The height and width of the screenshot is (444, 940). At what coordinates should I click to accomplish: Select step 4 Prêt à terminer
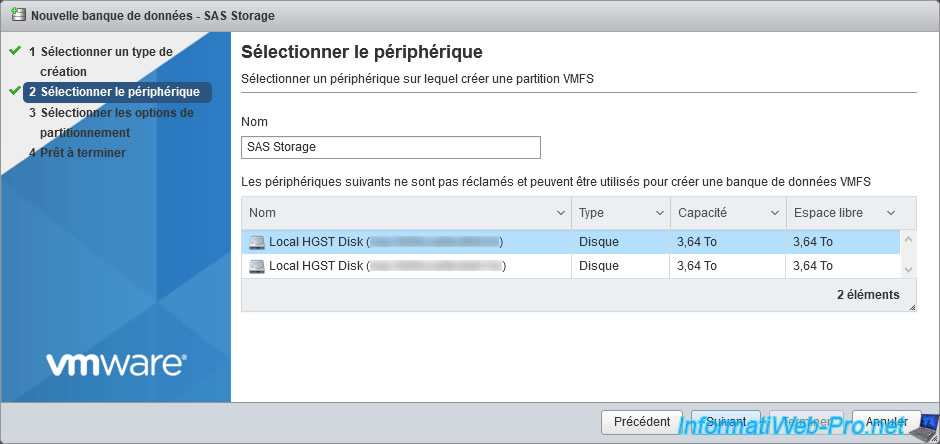[83, 153]
